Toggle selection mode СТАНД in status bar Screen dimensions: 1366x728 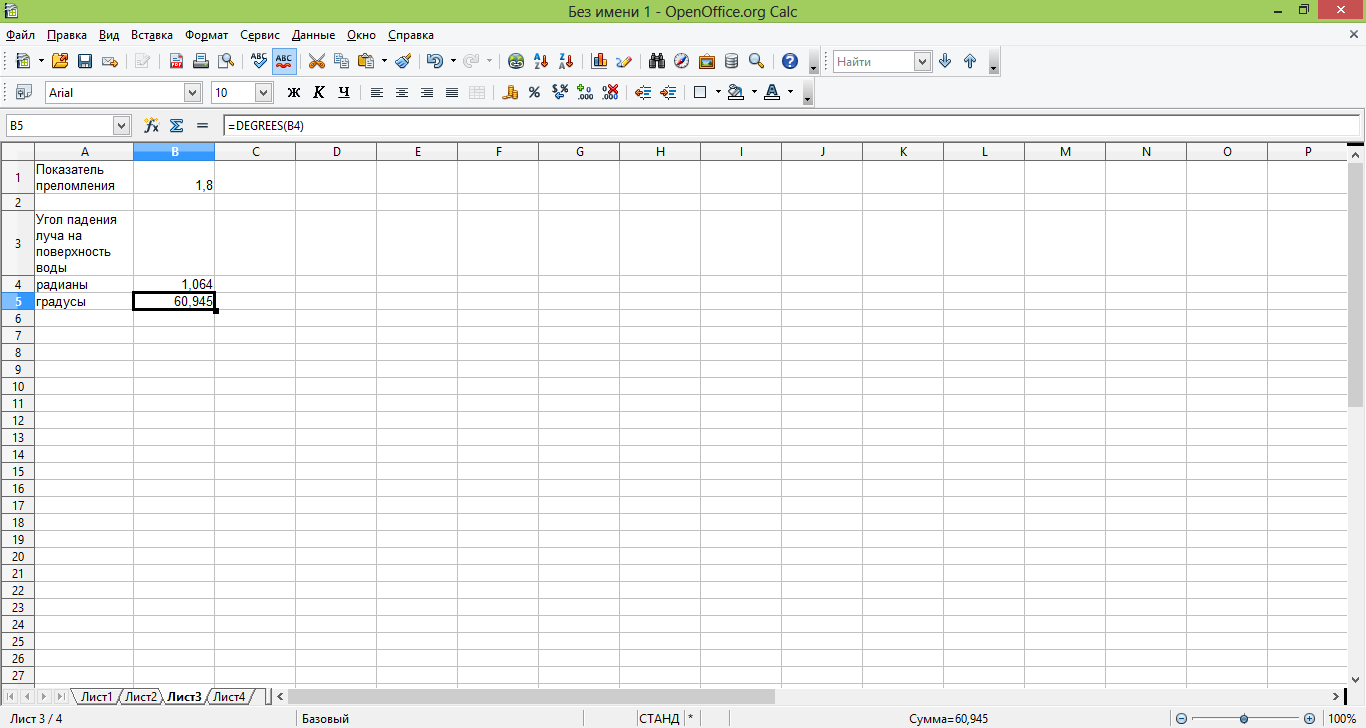pyautogui.click(x=659, y=718)
